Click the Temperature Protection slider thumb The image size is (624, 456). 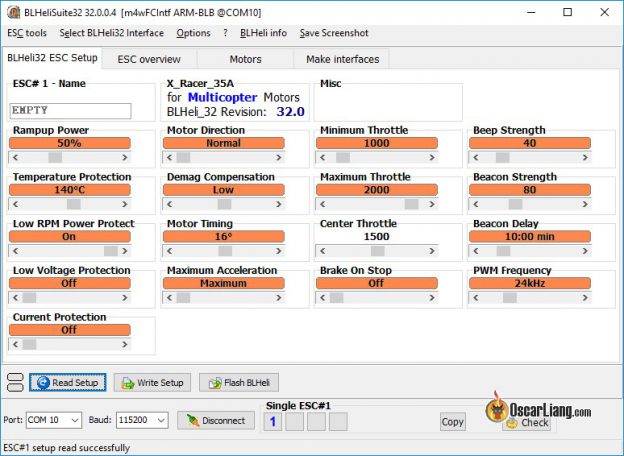(74, 204)
